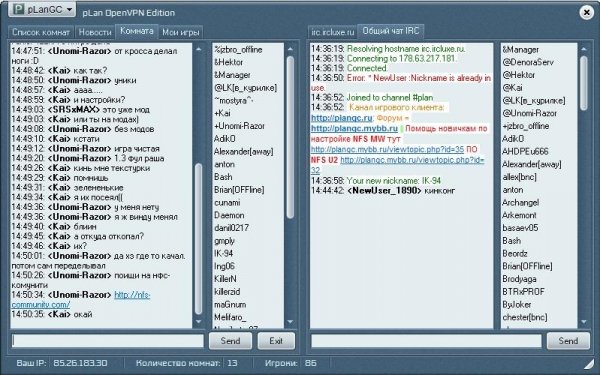Click the IRC chat message input field
The image size is (600, 375).
click(426, 341)
